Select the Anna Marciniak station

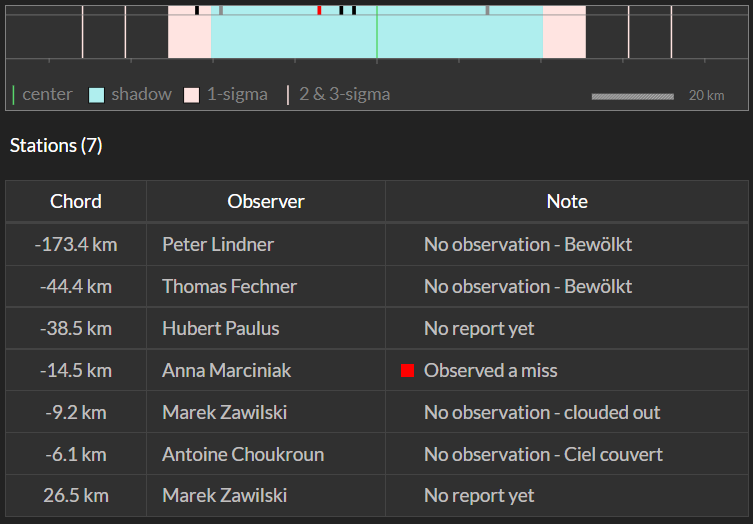(377, 370)
